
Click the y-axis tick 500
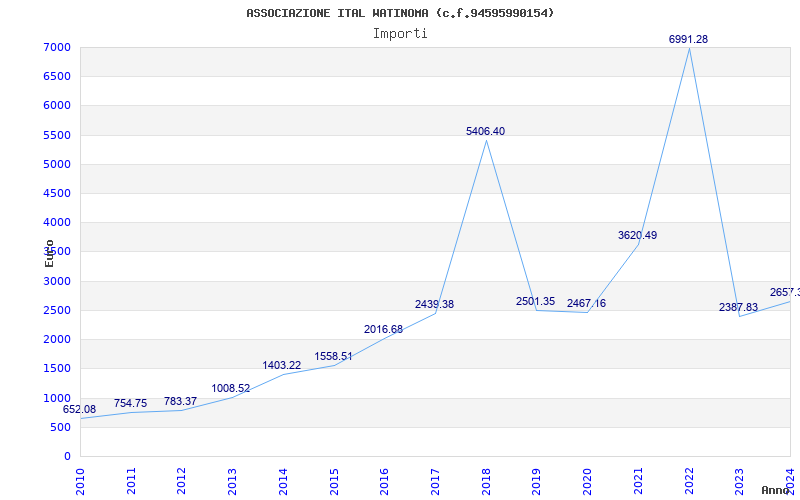[61, 428]
